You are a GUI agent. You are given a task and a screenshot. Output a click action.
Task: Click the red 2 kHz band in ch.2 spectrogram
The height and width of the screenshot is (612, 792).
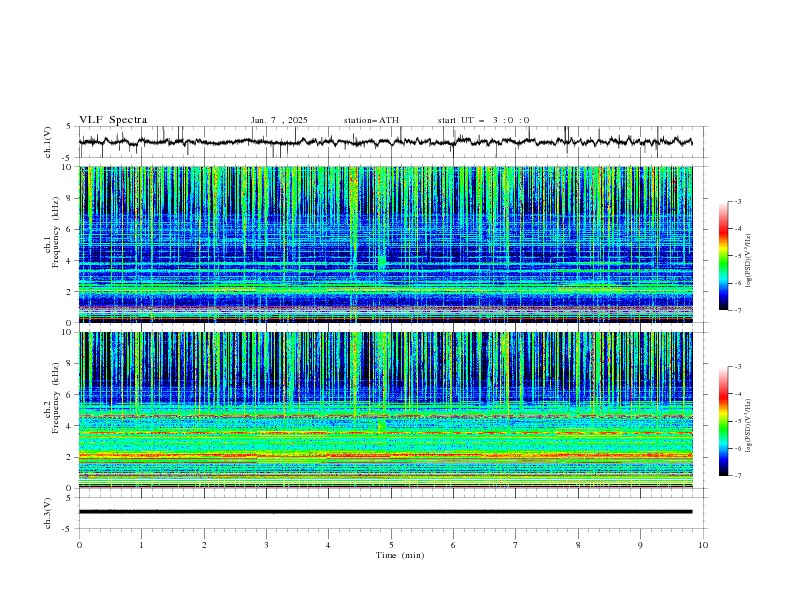tap(385, 456)
